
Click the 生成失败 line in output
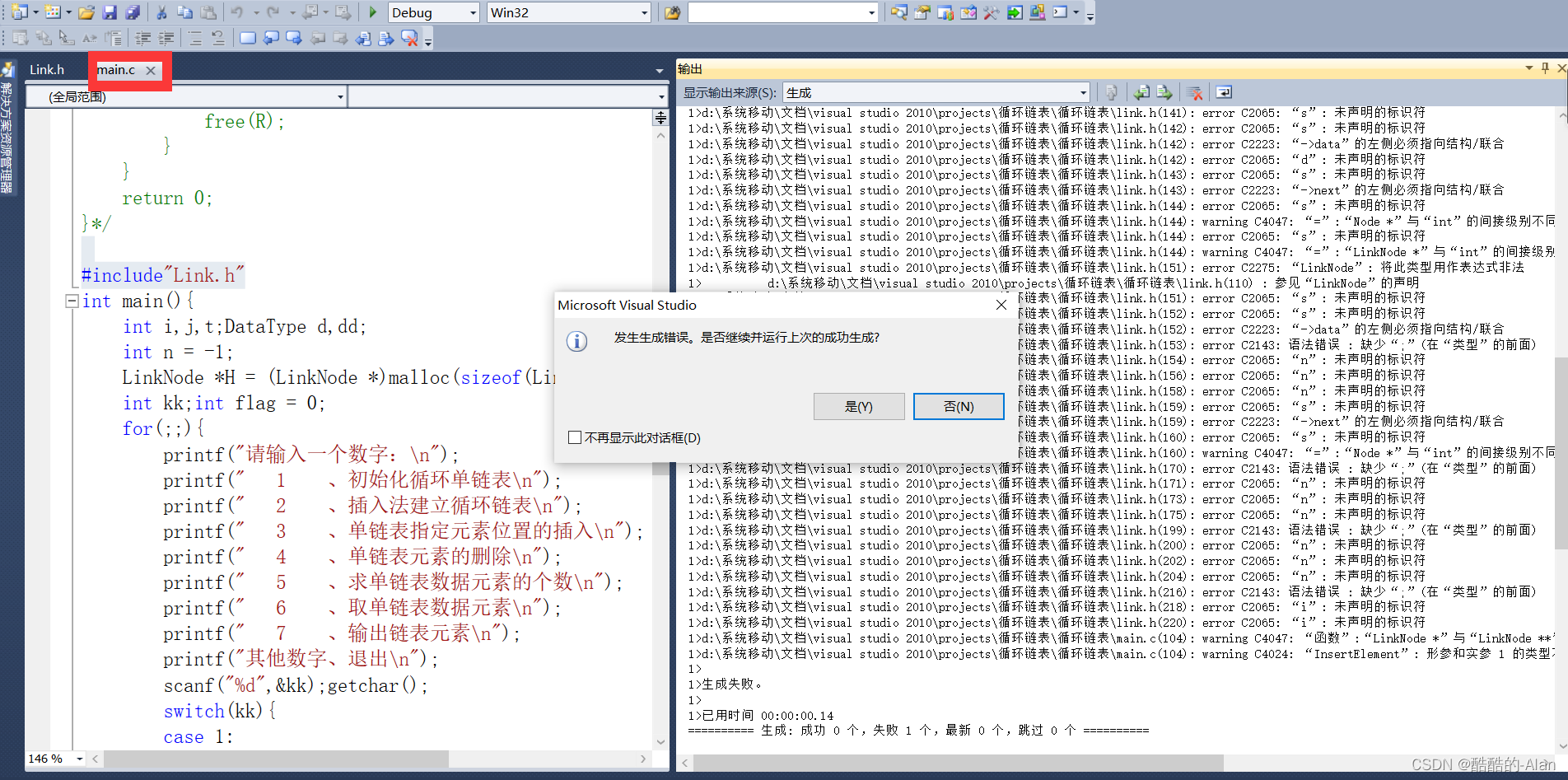(x=725, y=684)
